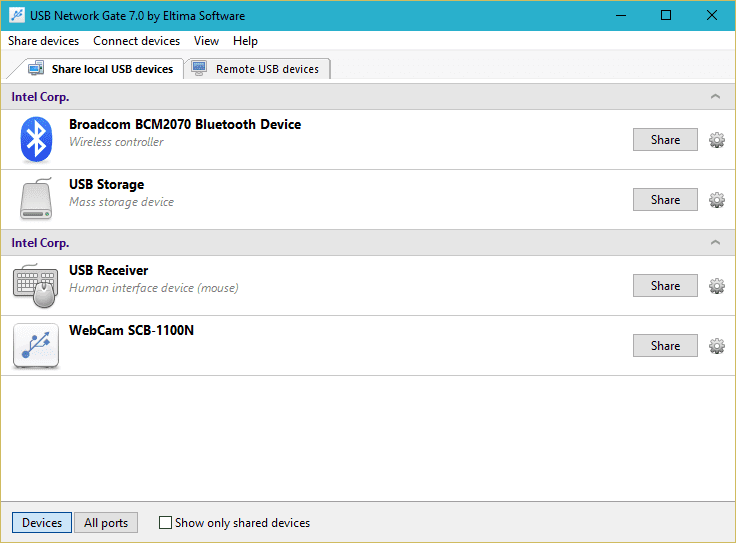Click the USB Storage drive icon
Screen dimensions: 736x543
[36, 199]
